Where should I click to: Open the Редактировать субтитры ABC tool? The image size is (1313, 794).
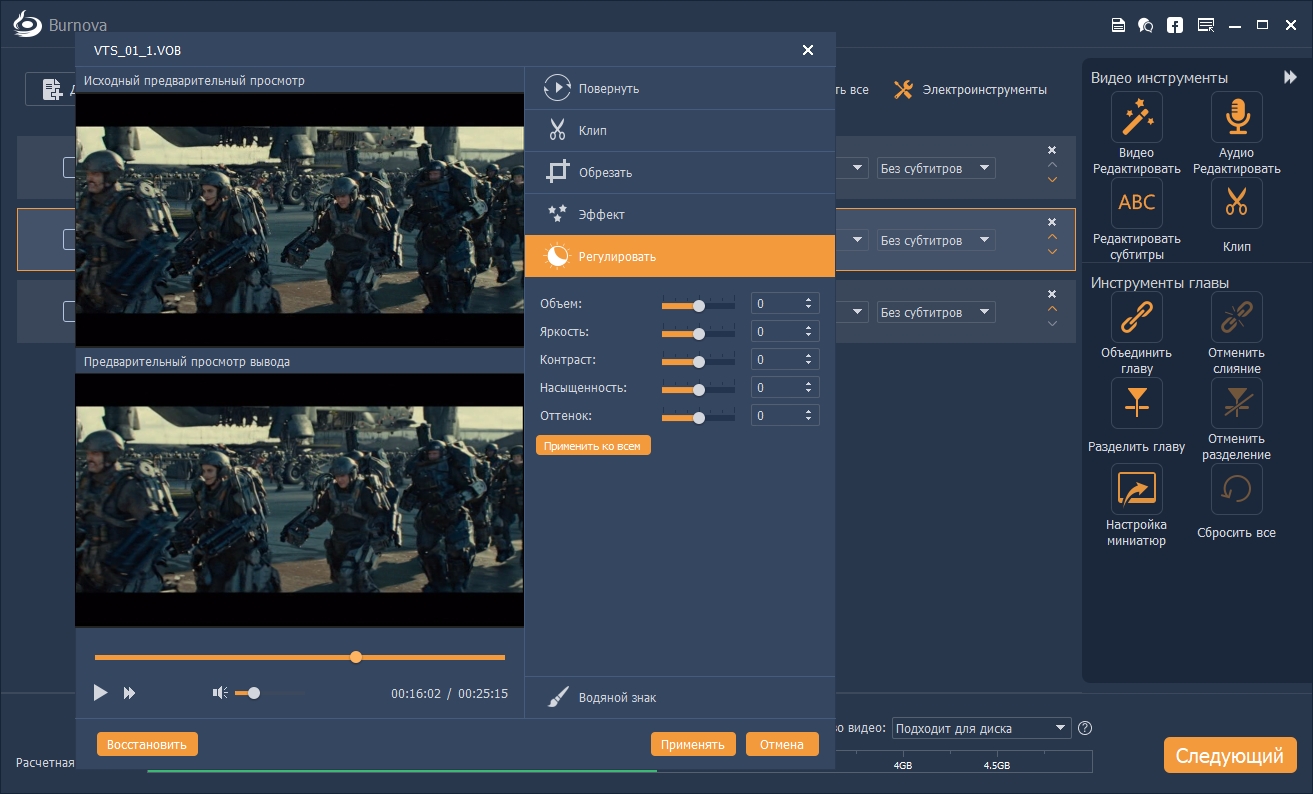[1136, 204]
